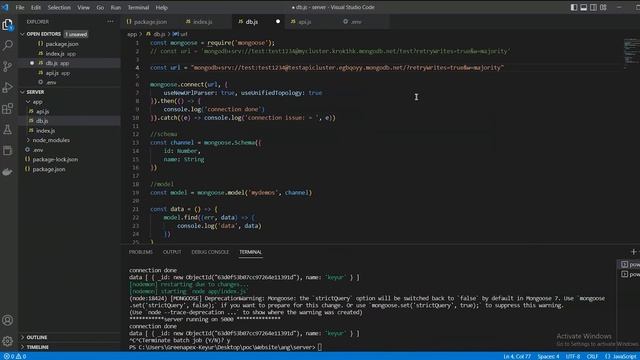
Task: Select the second powershell terminal entry
Action: pos(630,274)
